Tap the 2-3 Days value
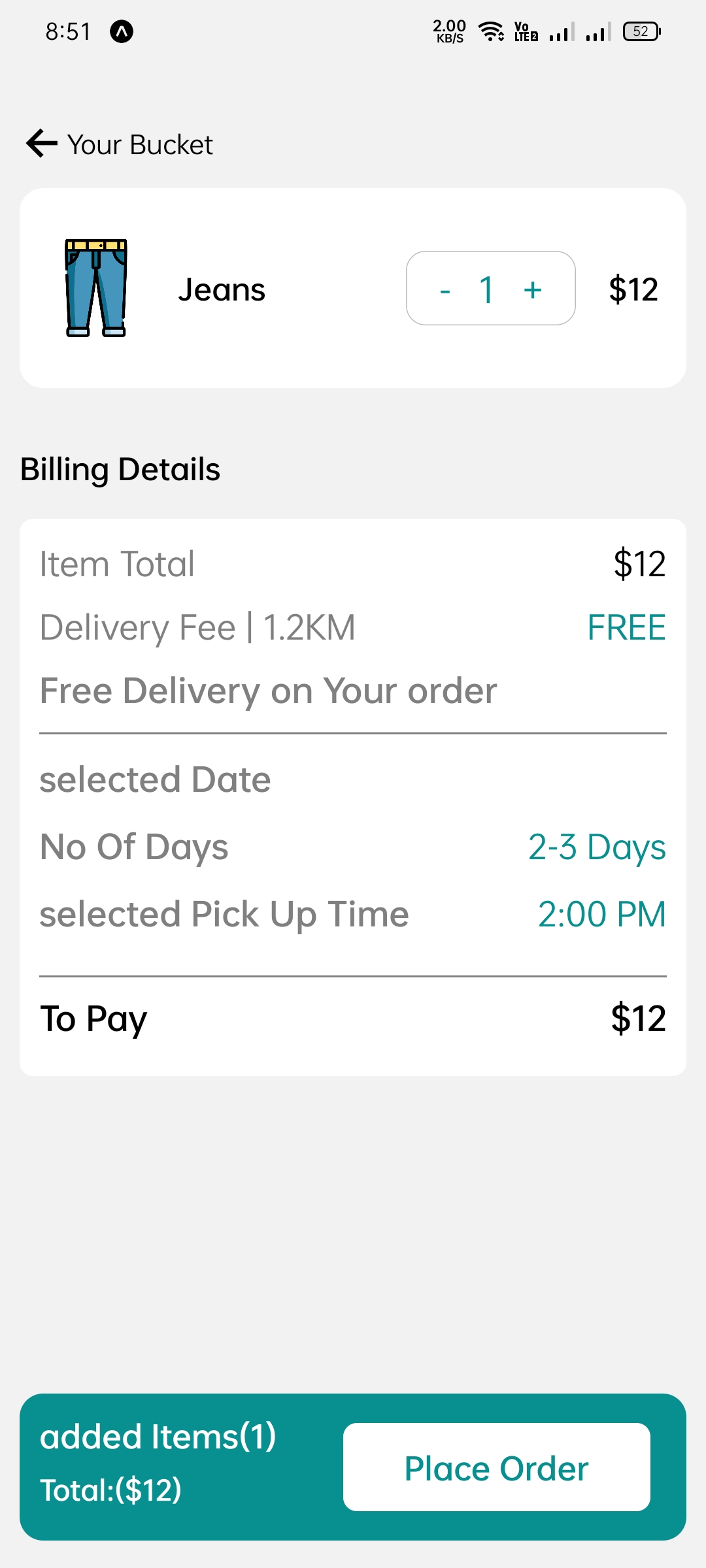The image size is (706, 1568). (x=596, y=847)
